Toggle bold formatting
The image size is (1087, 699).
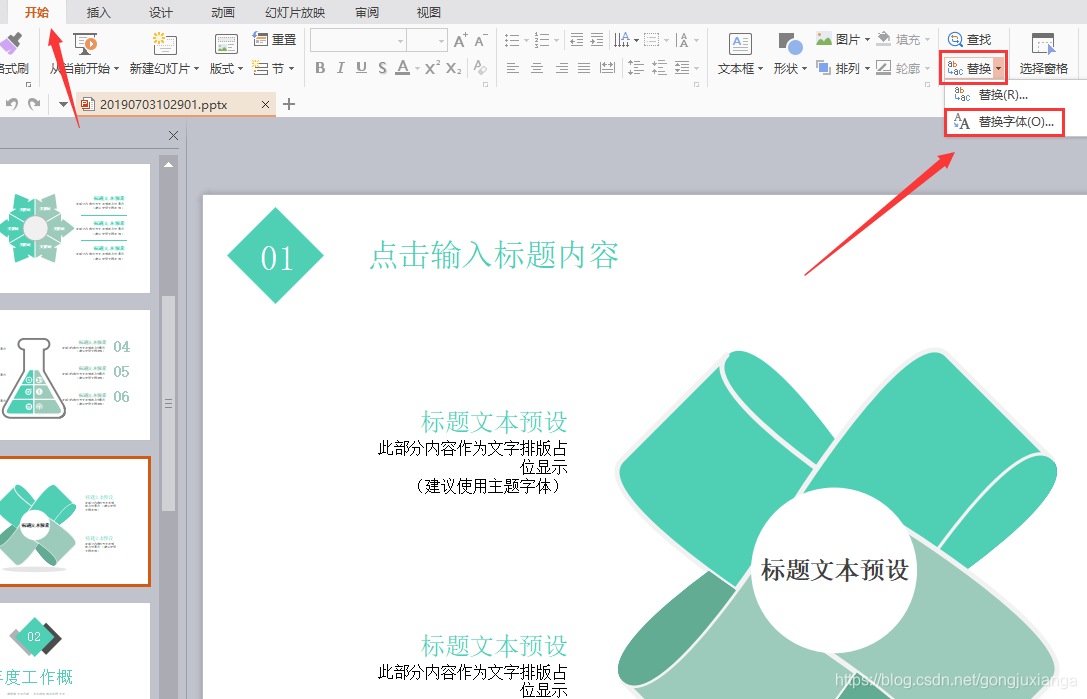(x=320, y=68)
